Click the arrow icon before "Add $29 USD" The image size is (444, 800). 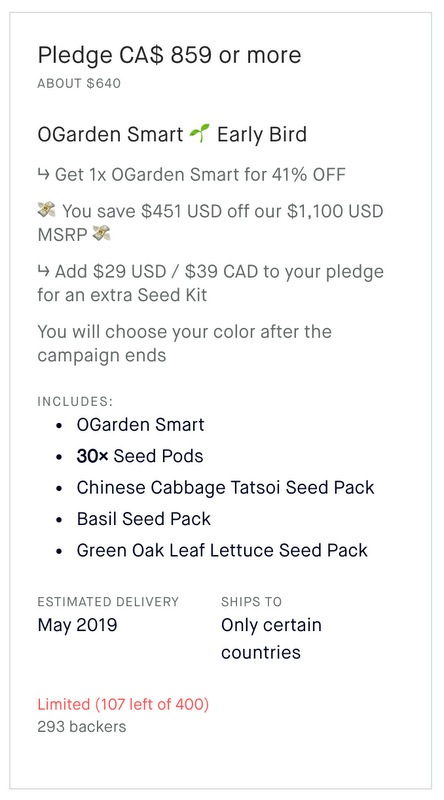[43, 271]
